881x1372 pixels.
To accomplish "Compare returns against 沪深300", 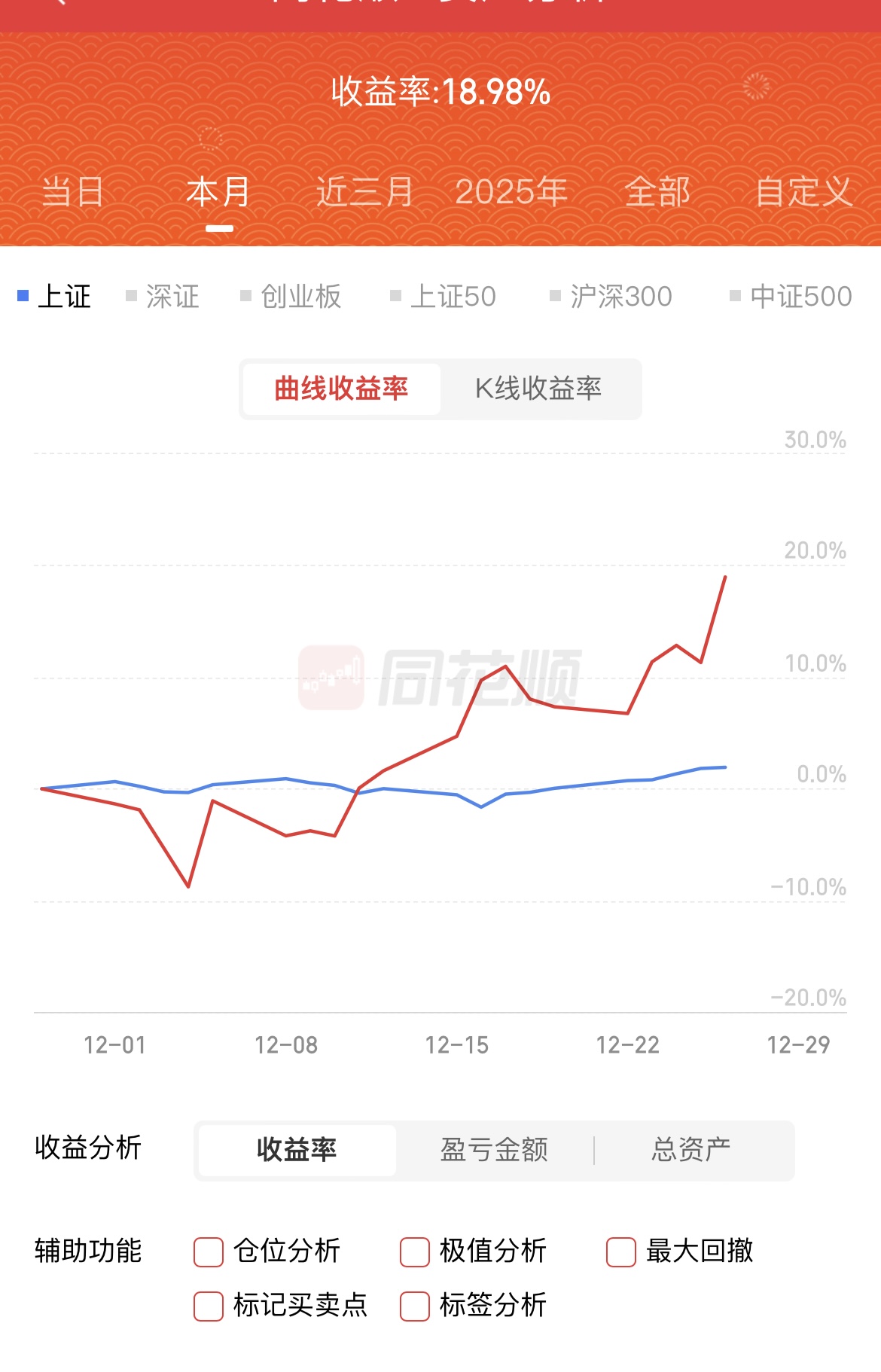I will click(611, 297).
